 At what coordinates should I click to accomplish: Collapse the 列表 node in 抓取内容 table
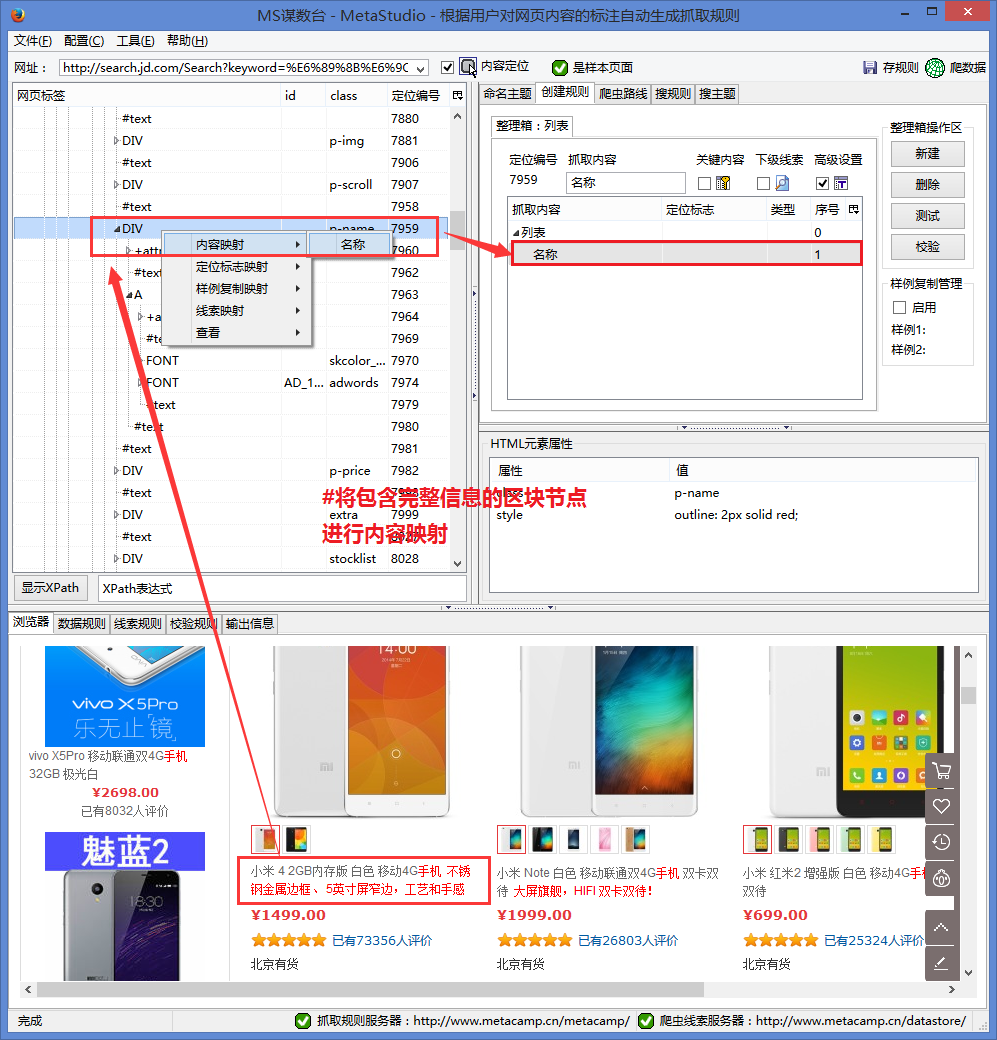516,233
